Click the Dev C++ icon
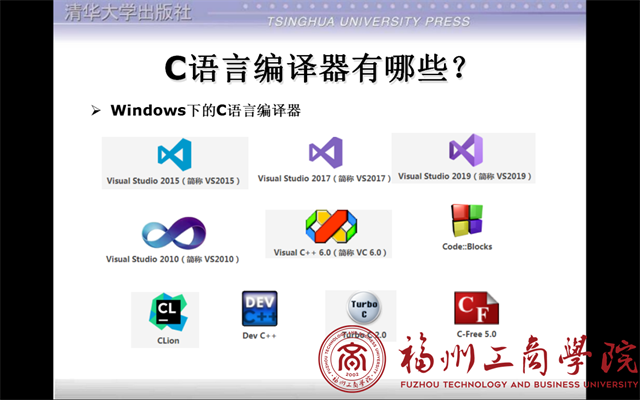The image size is (640, 400). (259, 309)
